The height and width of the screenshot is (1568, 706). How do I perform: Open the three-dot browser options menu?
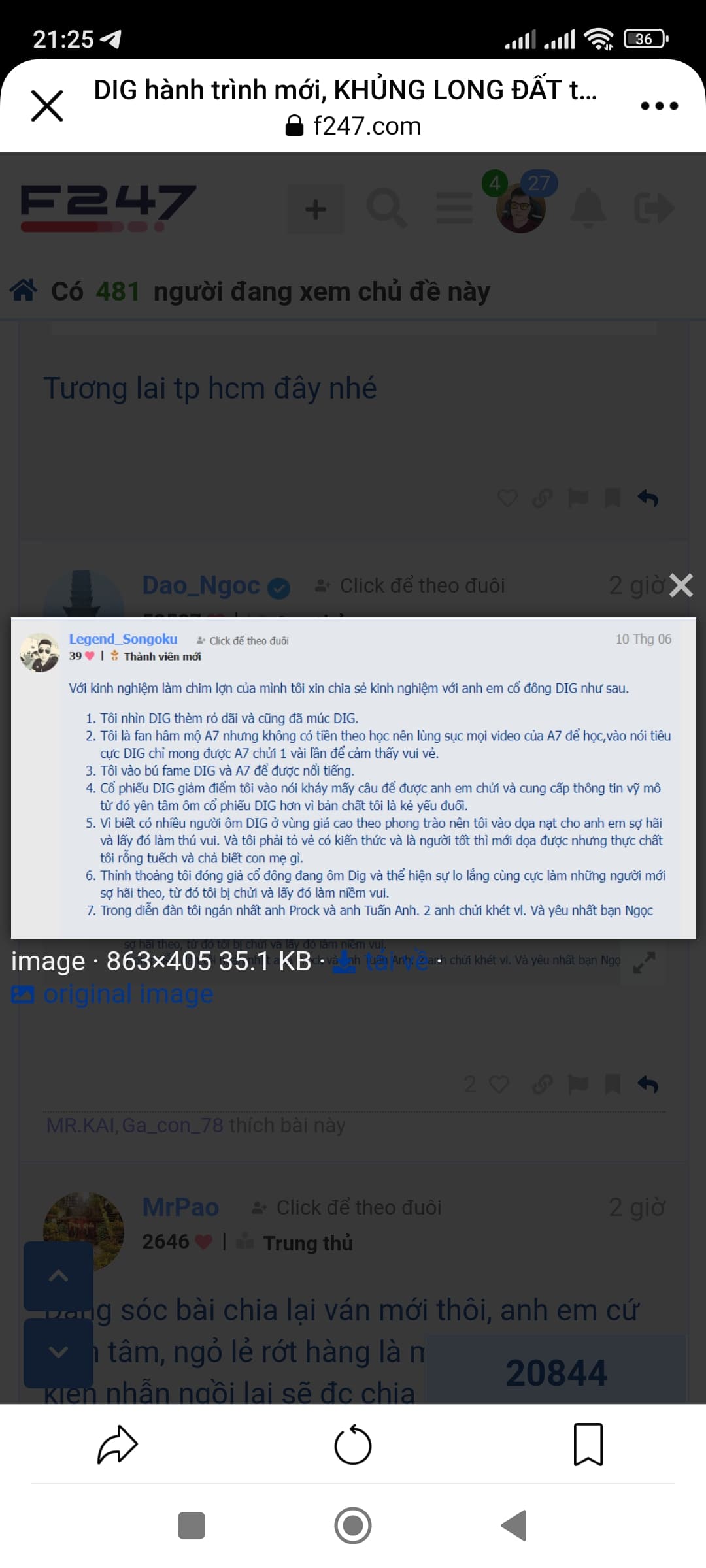tap(659, 106)
